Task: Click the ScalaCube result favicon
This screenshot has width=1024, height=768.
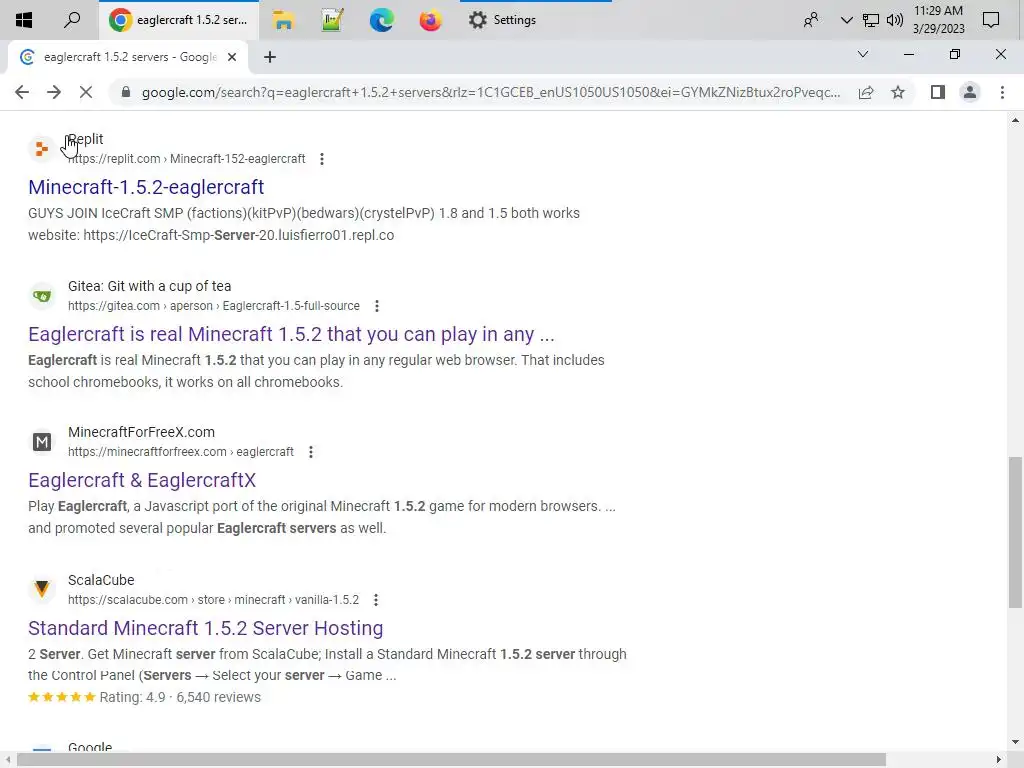Action: (41, 589)
